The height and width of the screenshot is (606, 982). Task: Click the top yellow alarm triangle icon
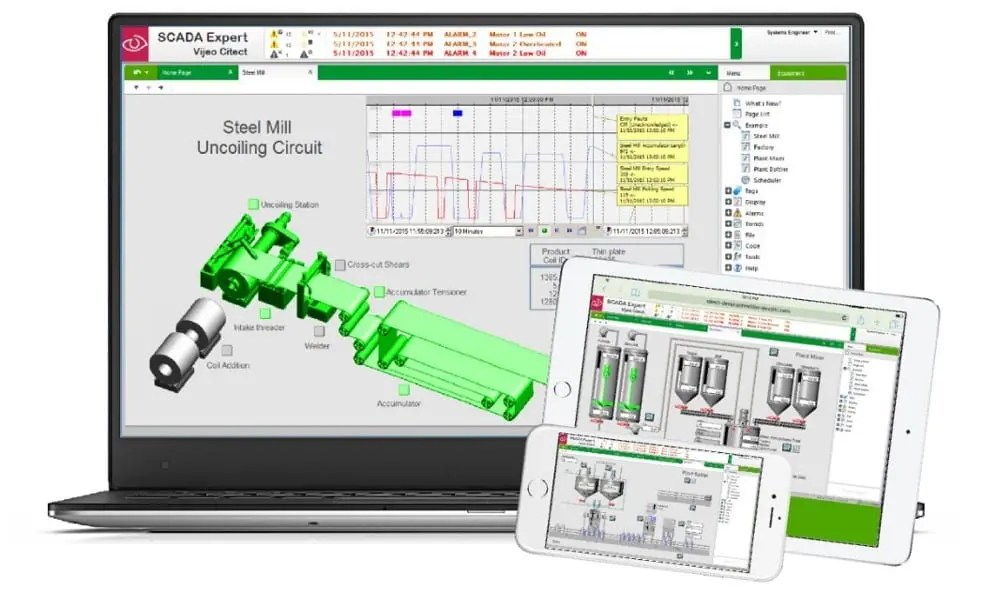click(274, 34)
